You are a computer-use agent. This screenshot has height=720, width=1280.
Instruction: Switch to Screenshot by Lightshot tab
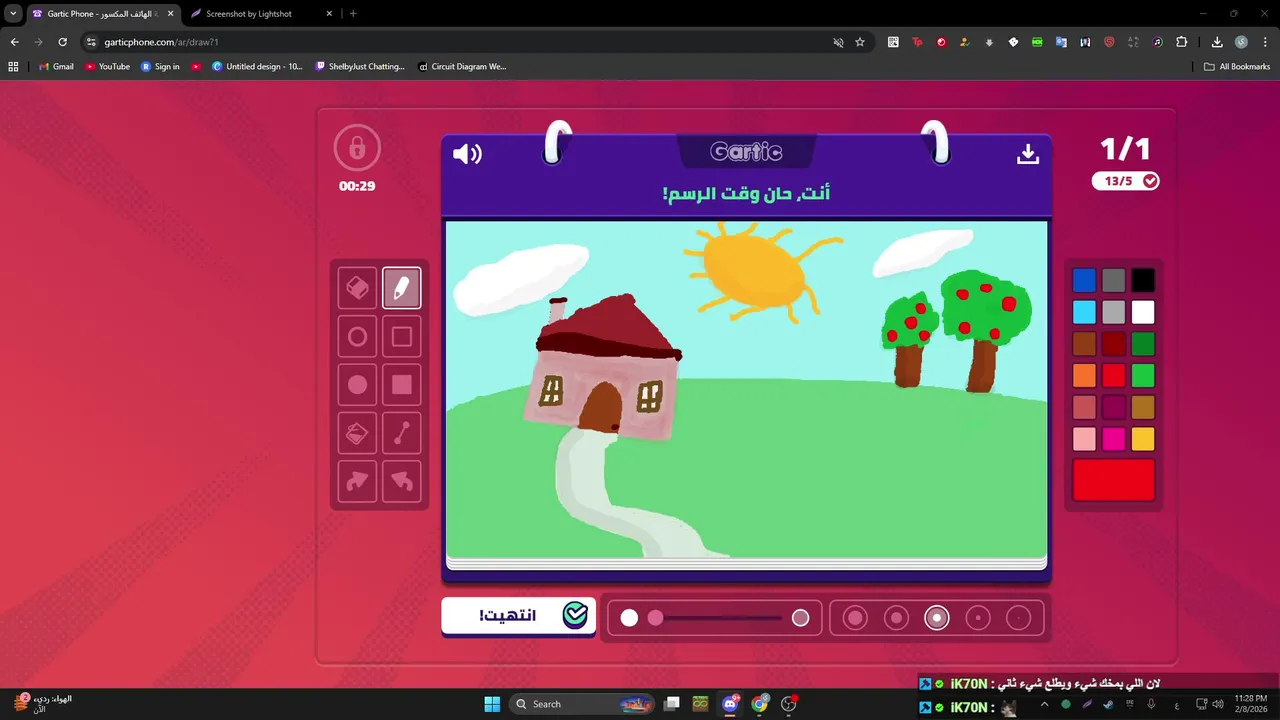[260, 14]
